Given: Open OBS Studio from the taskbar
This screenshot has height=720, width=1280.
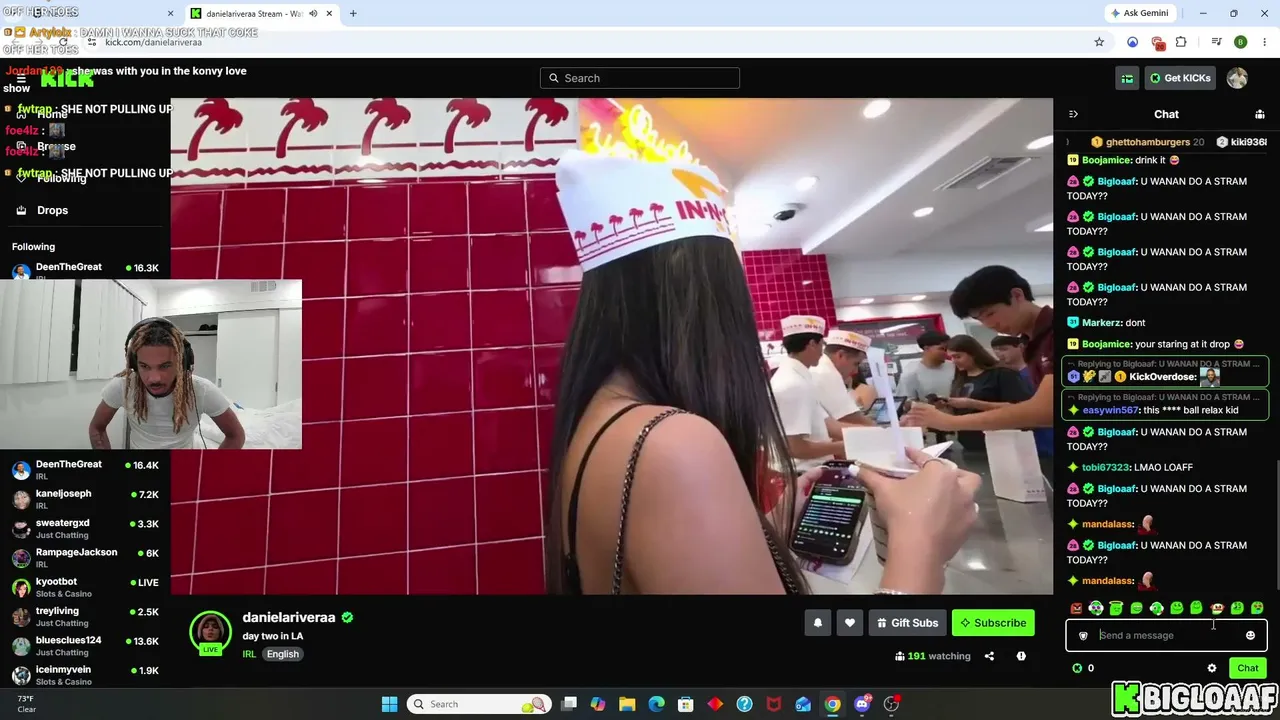Looking at the screenshot, I should point(891,704).
